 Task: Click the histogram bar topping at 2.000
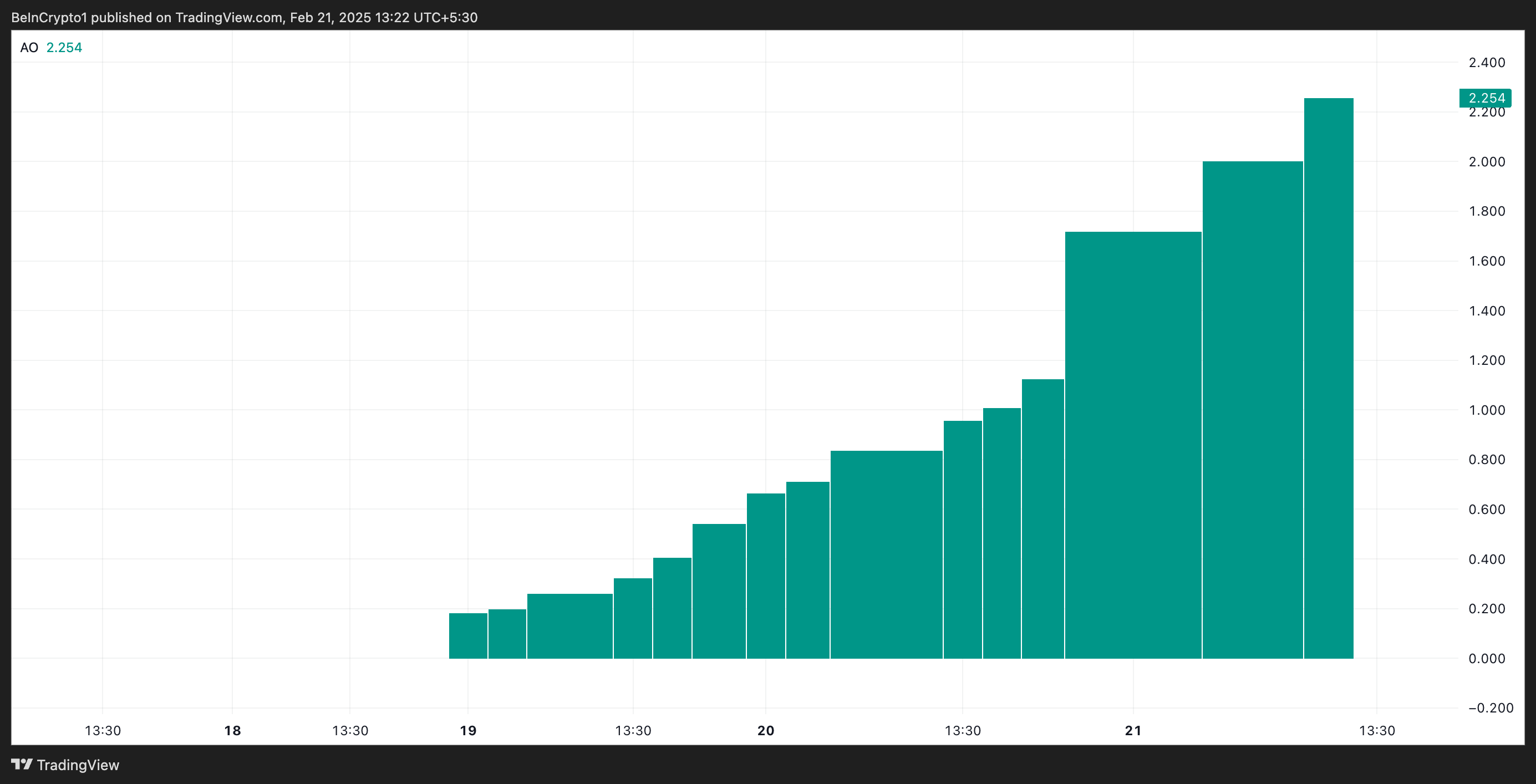coord(1252,411)
